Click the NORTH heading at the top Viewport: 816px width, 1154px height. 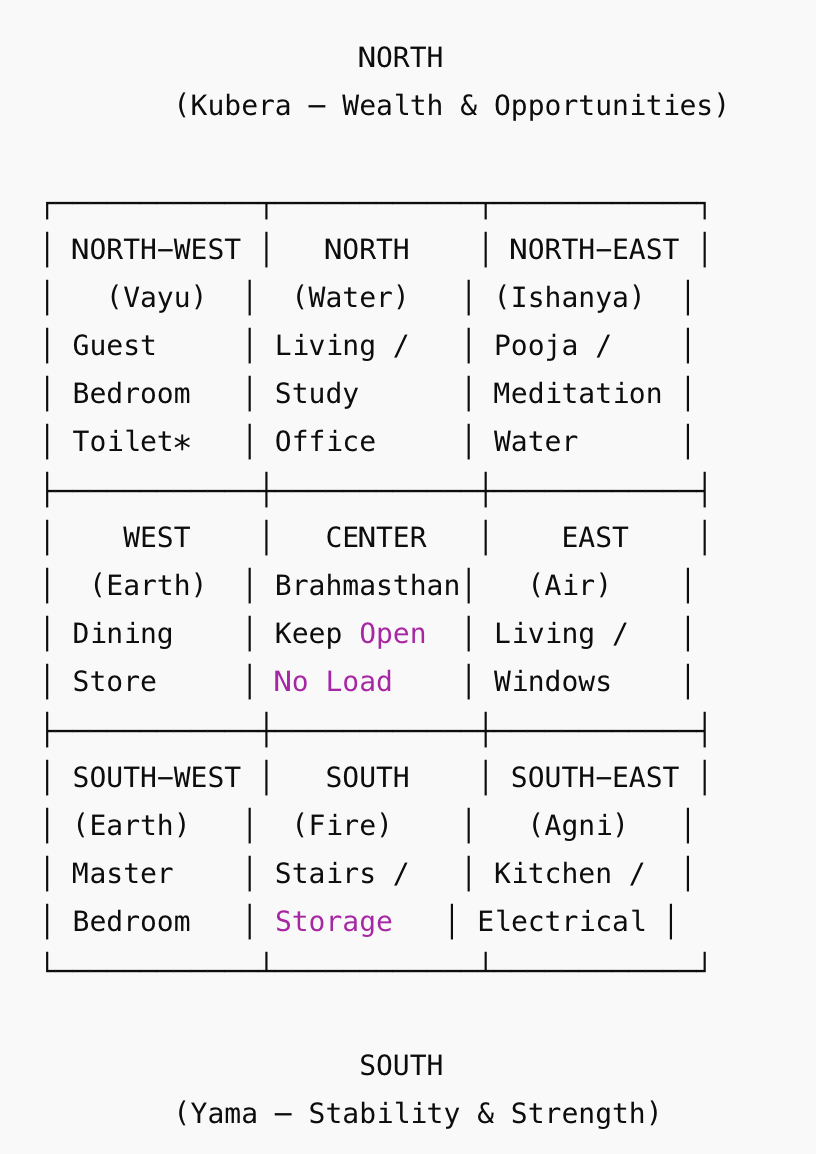tap(400, 58)
